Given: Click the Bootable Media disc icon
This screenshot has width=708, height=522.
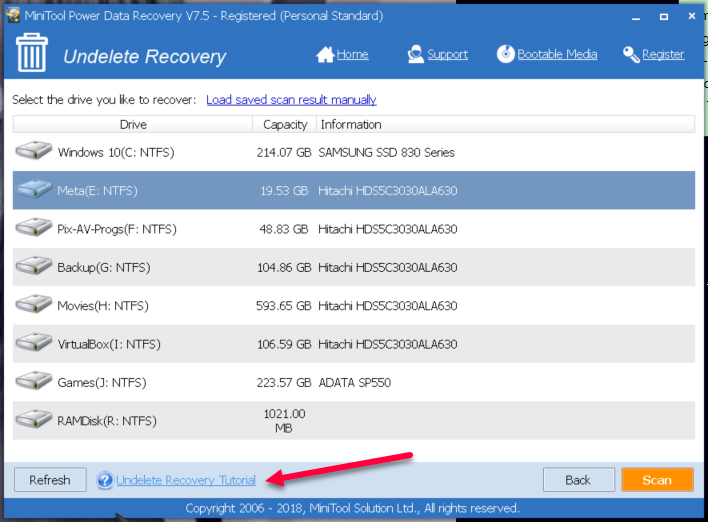Looking at the screenshot, I should [x=505, y=54].
